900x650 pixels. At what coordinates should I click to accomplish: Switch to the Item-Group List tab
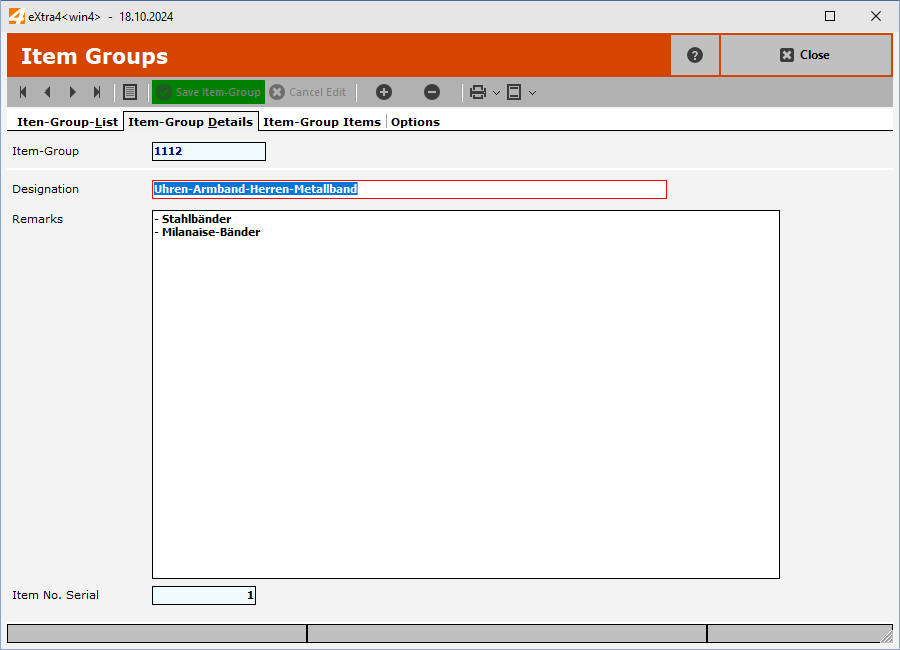tap(67, 122)
